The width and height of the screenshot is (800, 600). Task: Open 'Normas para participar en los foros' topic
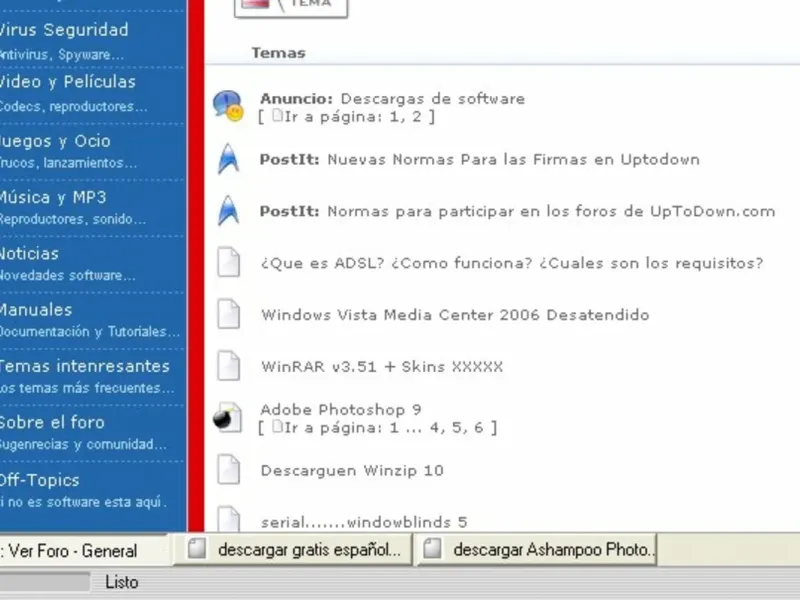[551, 211]
